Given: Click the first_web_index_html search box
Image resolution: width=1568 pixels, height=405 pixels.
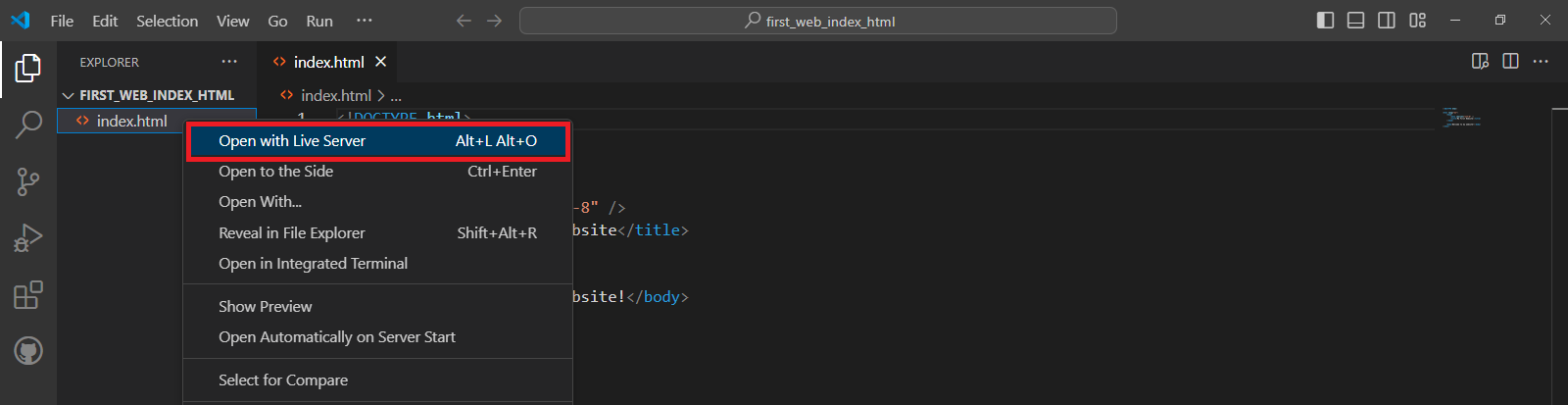Looking at the screenshot, I should coord(817,21).
